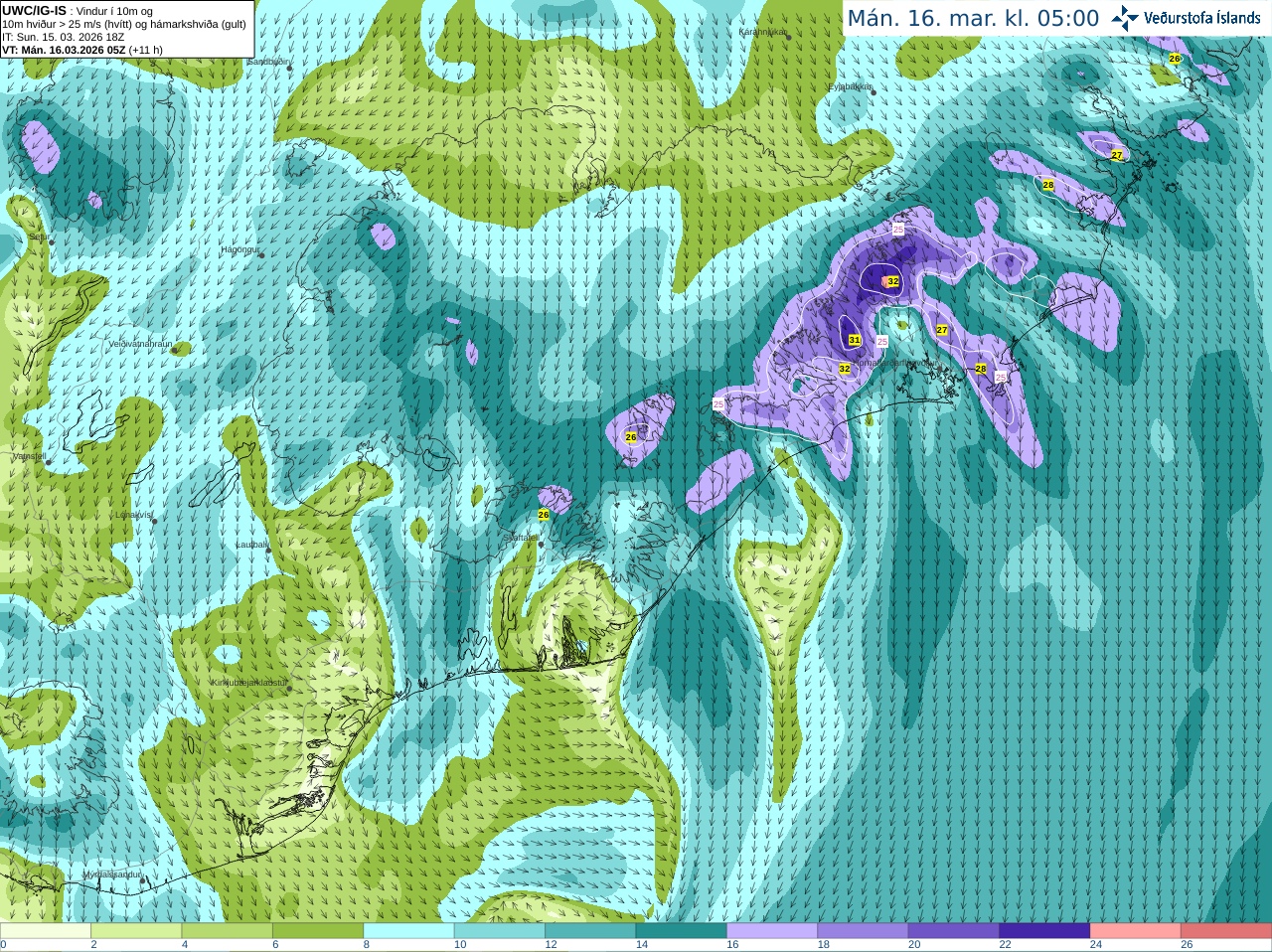Pick the 24–26 m/s pink legend swatch
The image size is (1272, 952).
click(1135, 931)
